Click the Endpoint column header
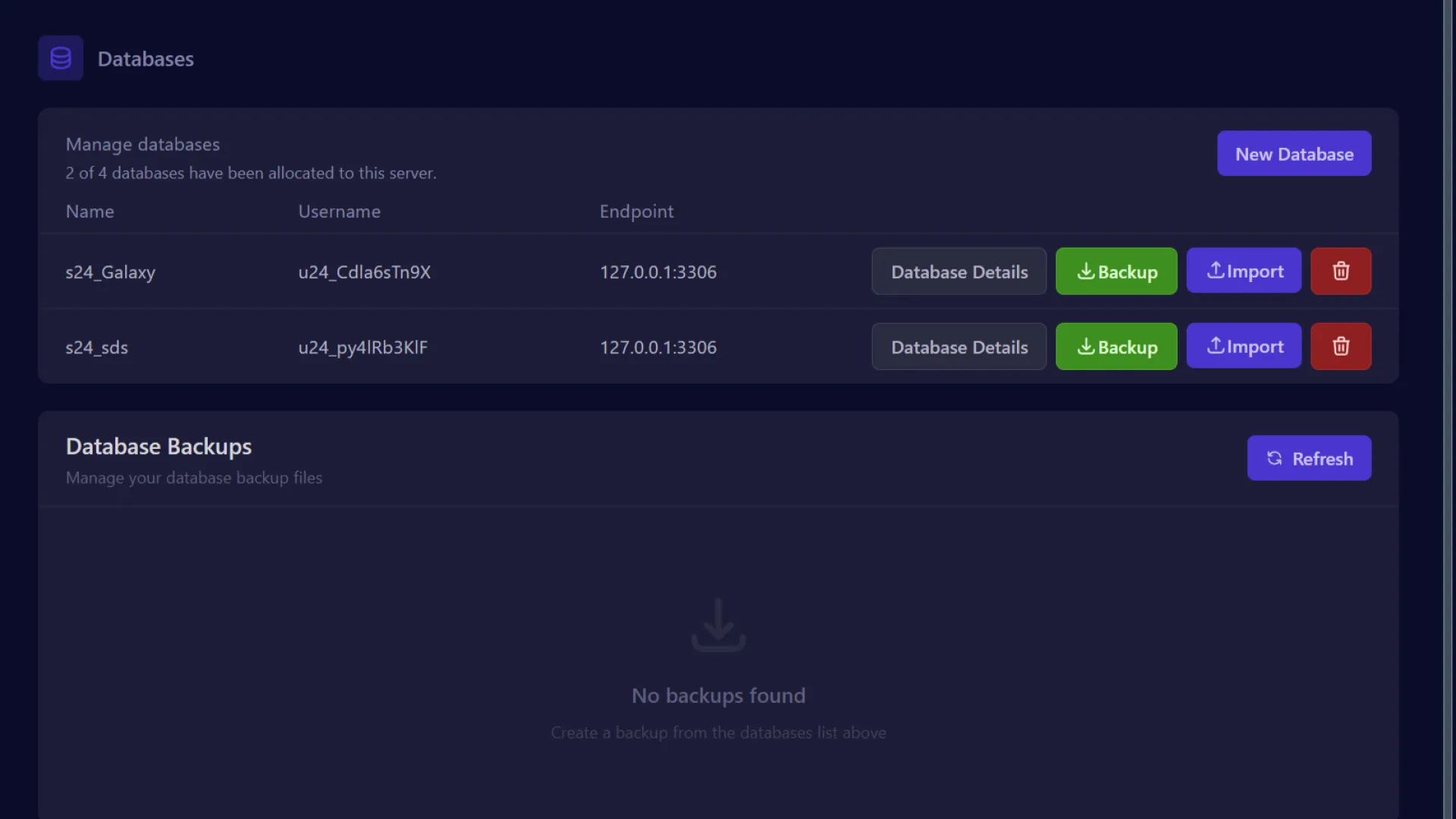The height and width of the screenshot is (819, 1456). (x=636, y=212)
